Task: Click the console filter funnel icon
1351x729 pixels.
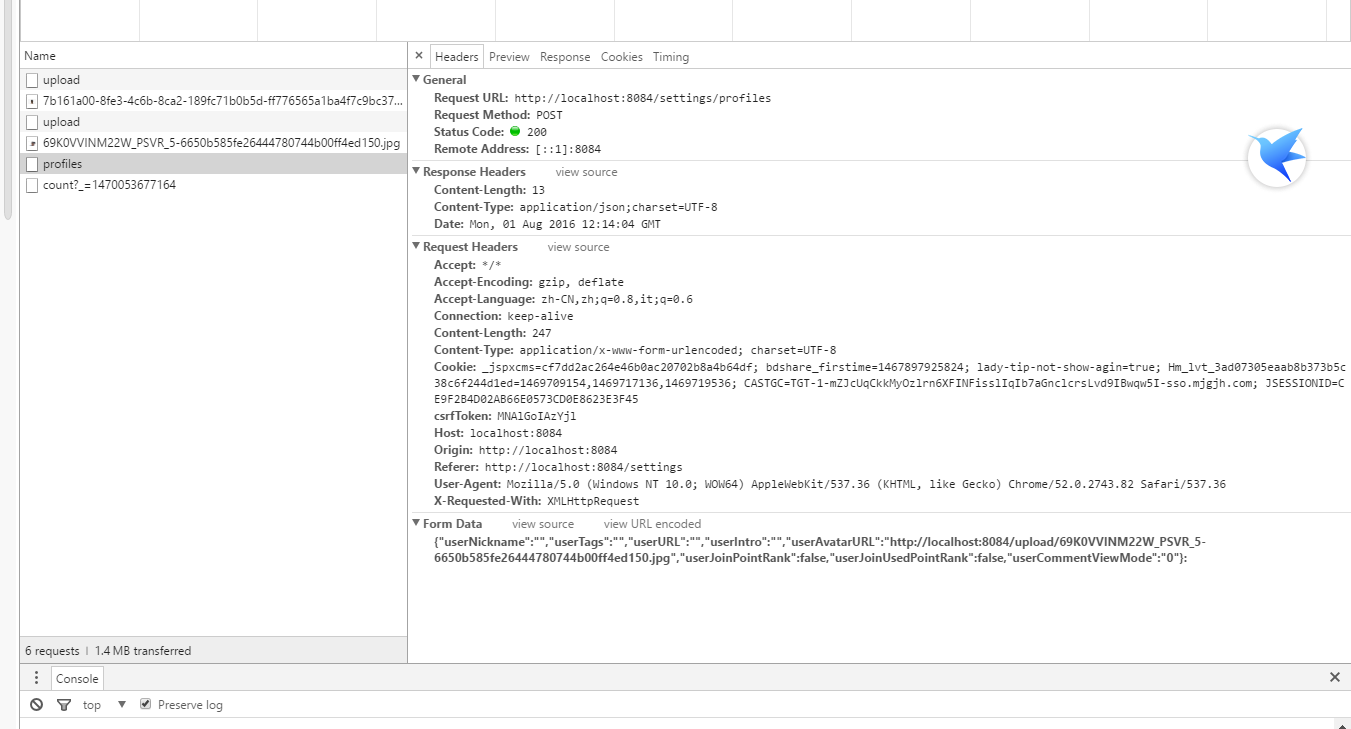Action: tap(64, 705)
